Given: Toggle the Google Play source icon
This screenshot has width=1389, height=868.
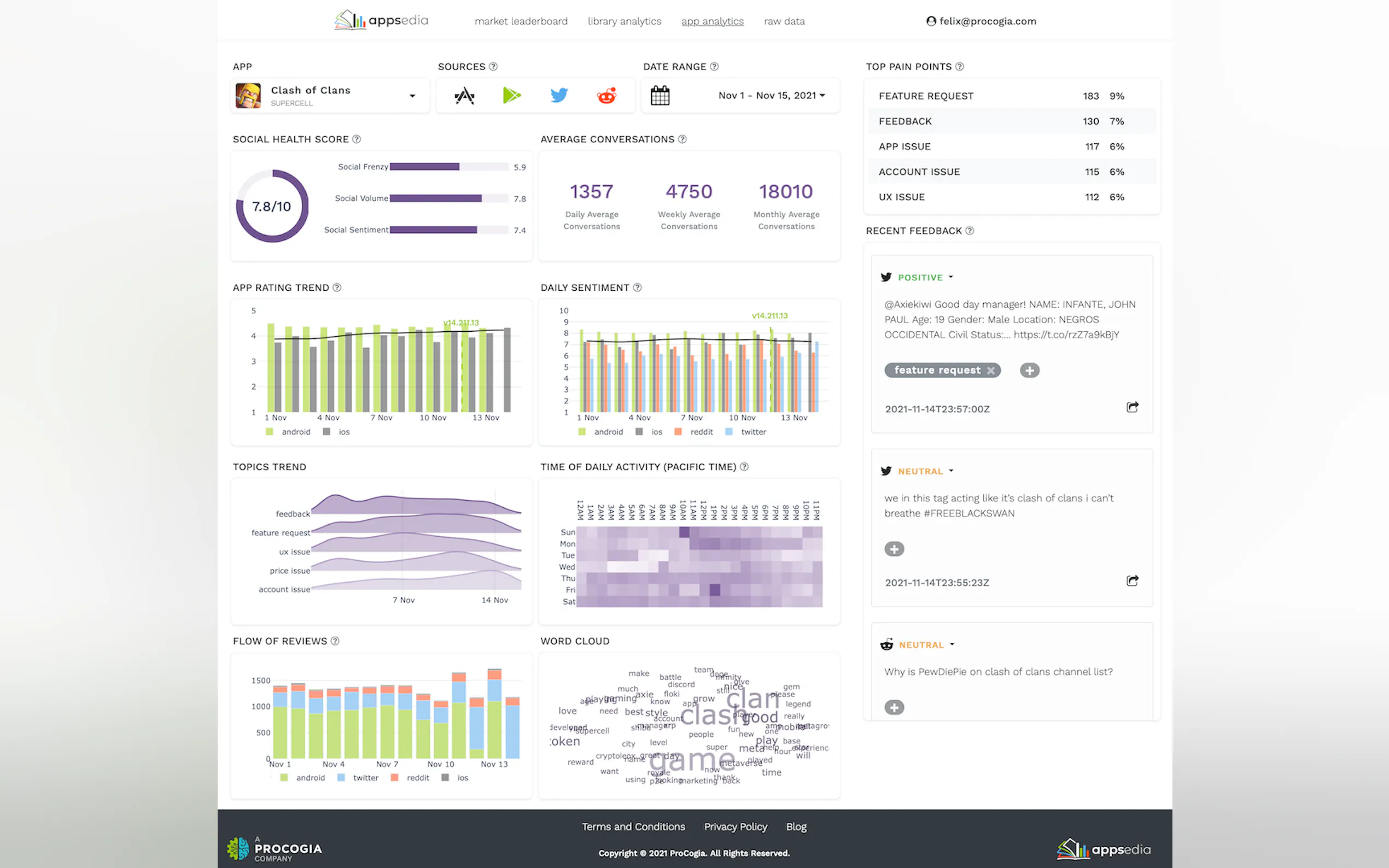Looking at the screenshot, I should pos(511,95).
